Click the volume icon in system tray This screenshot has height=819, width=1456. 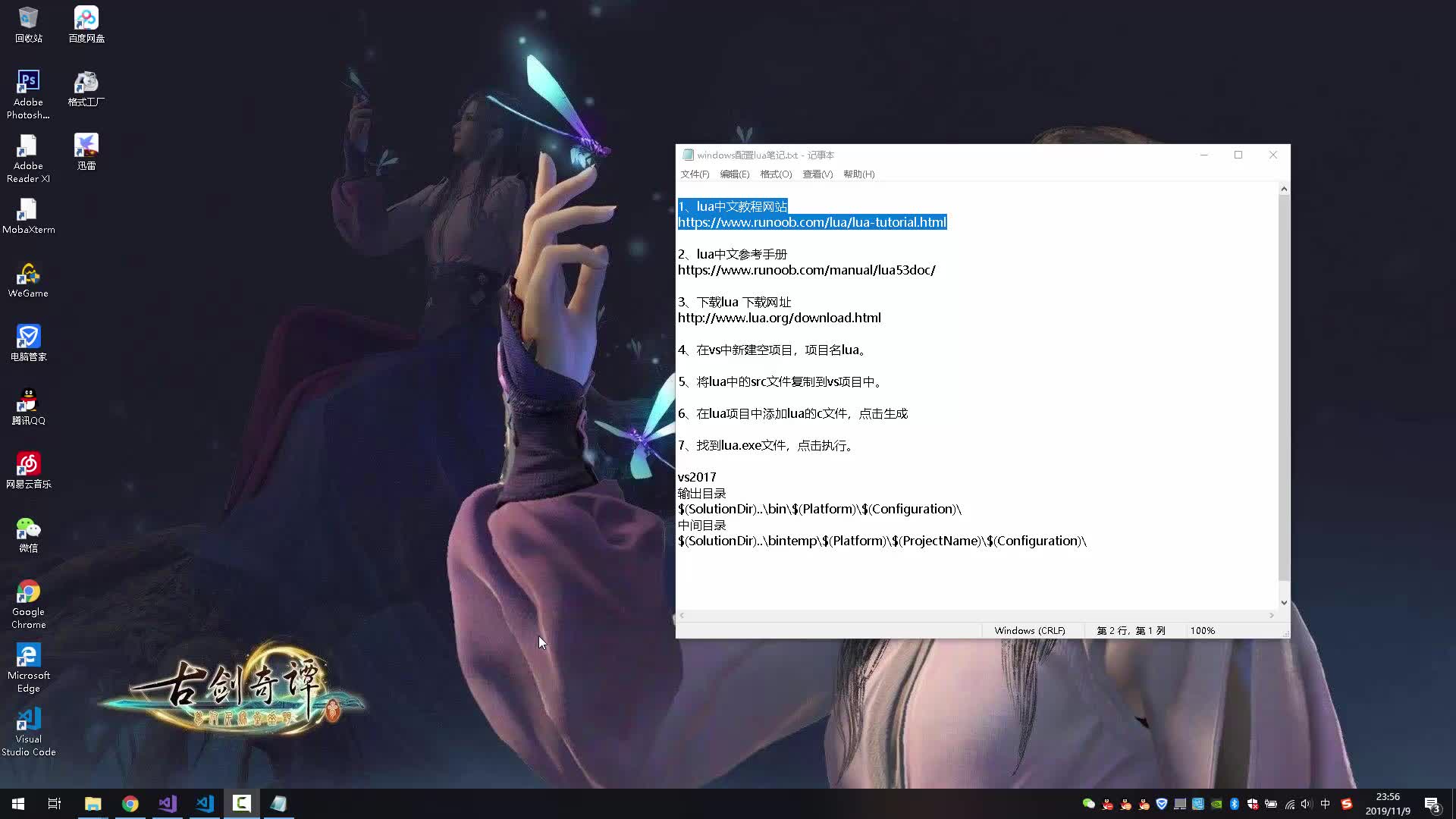[x=1306, y=804]
